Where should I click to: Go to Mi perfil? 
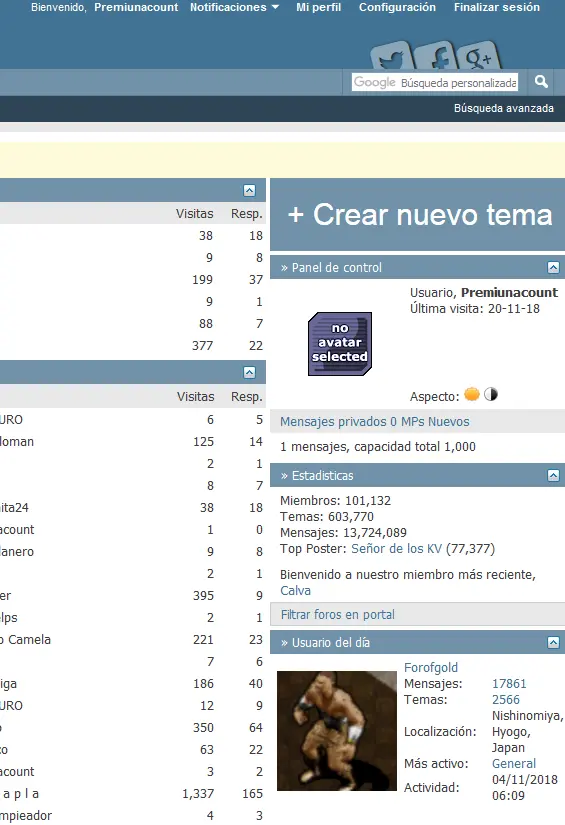[x=318, y=7]
